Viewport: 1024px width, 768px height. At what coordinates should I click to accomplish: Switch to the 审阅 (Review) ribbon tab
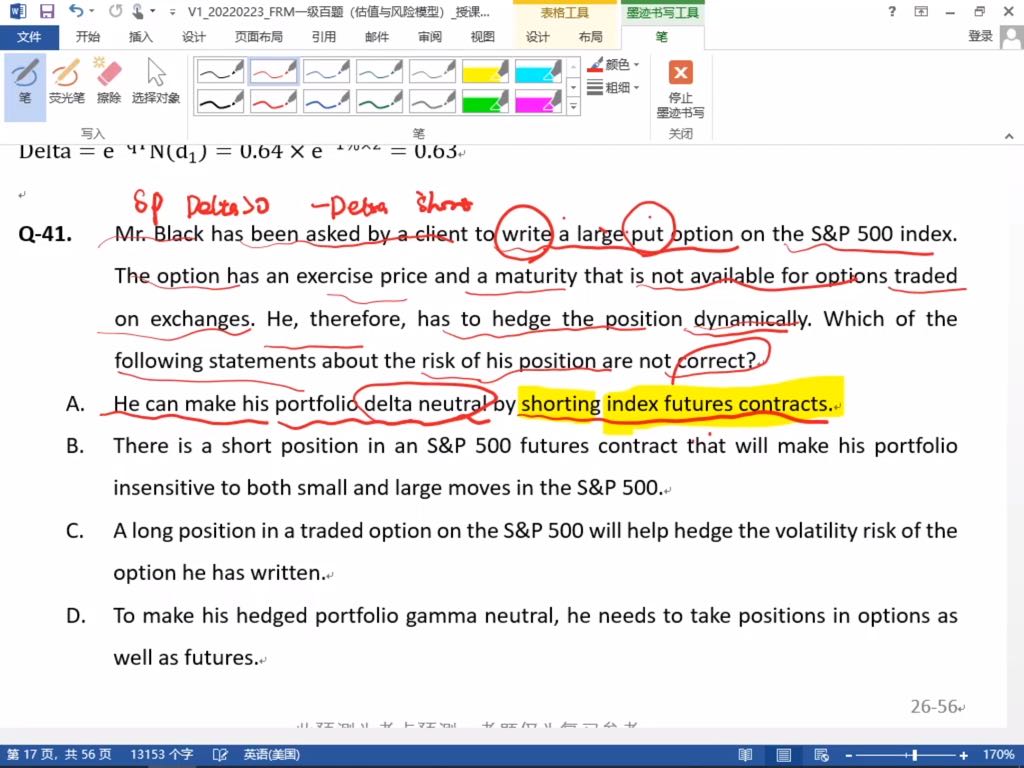point(430,37)
